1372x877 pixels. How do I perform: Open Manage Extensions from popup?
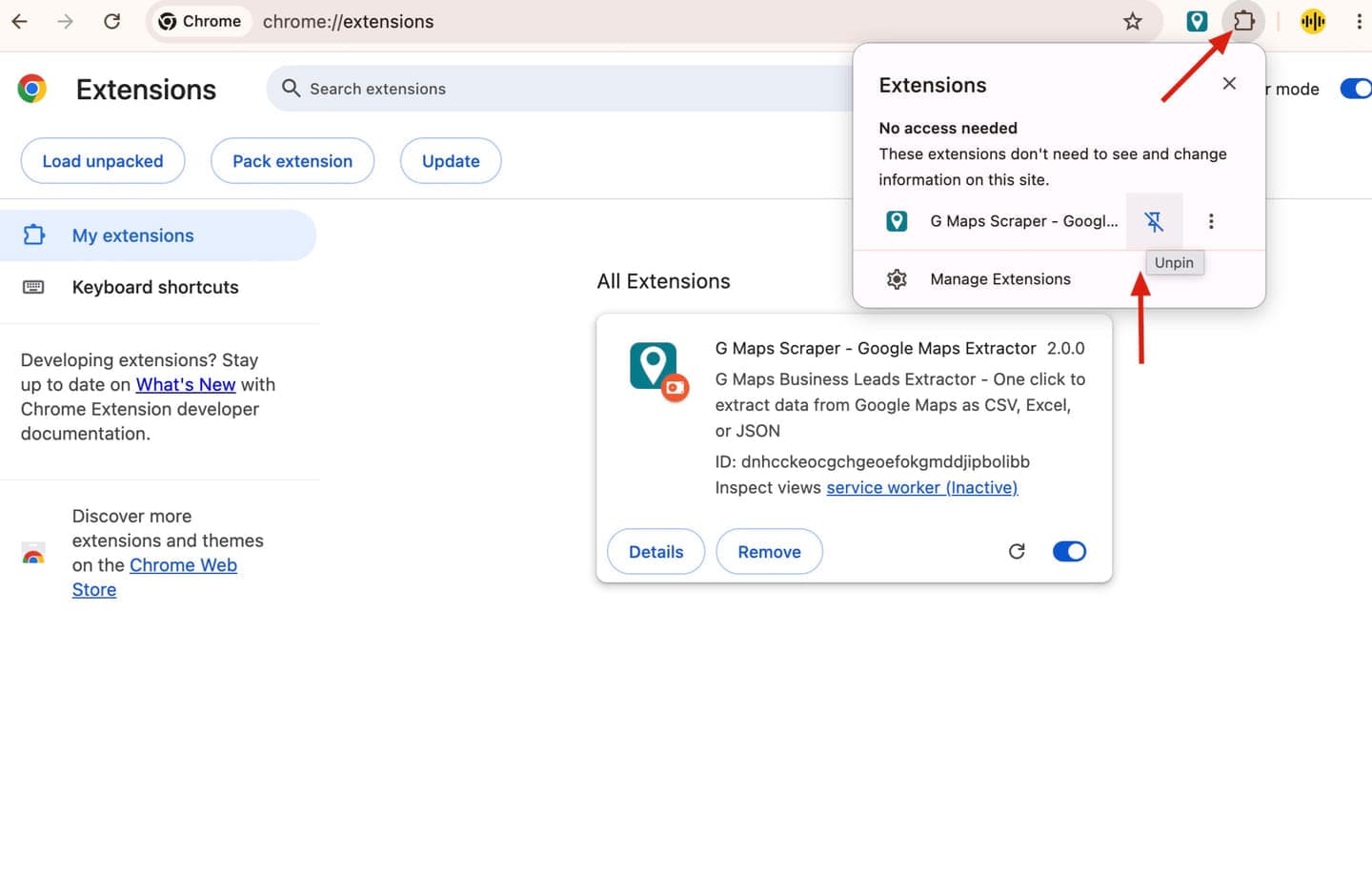pyautogui.click(x=1059, y=278)
